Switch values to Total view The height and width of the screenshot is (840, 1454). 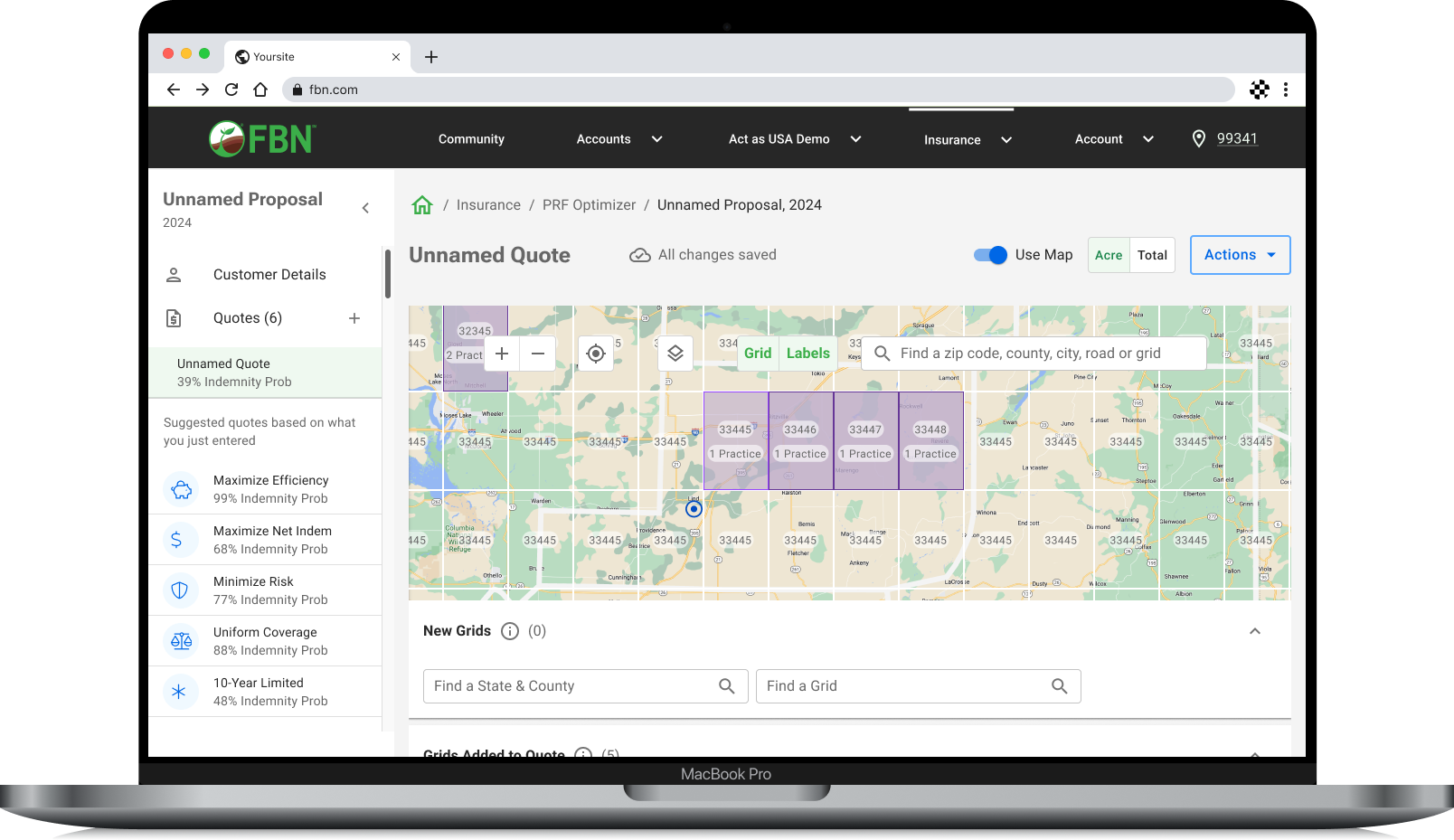[1152, 255]
